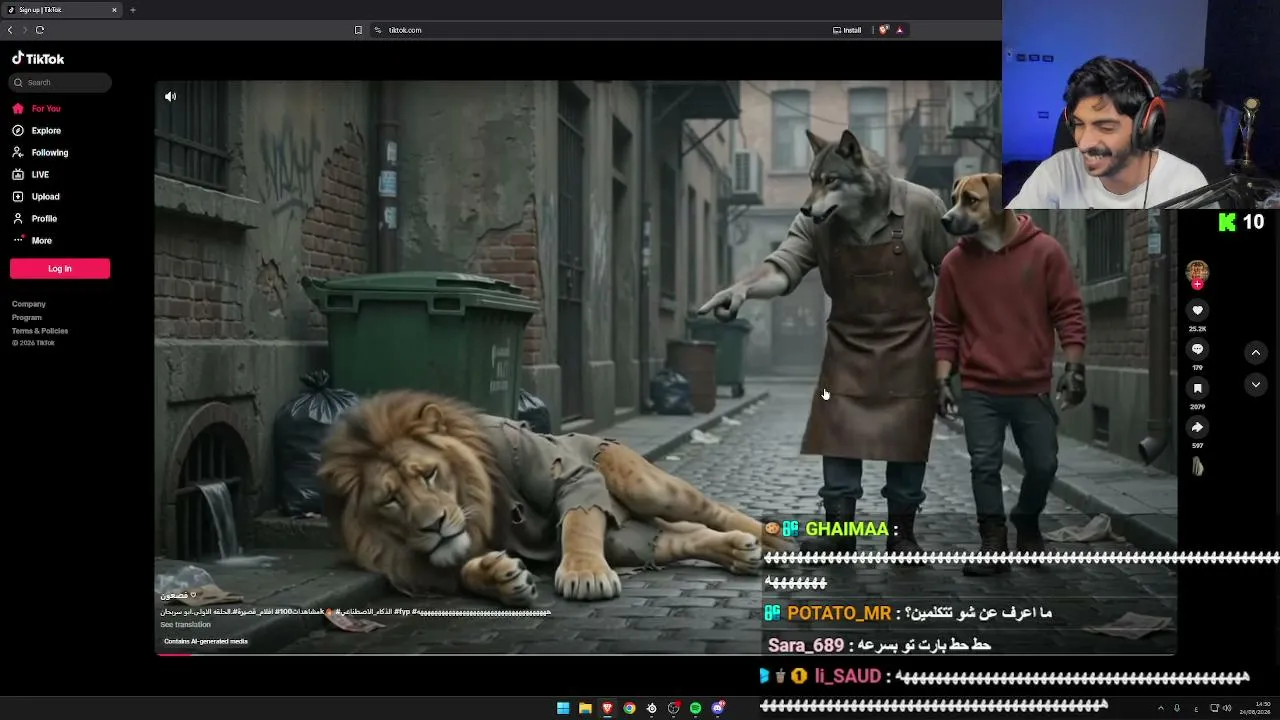Viewport: 1280px width, 720px height.
Task: Open the Profile page
Action: click(x=35, y=218)
